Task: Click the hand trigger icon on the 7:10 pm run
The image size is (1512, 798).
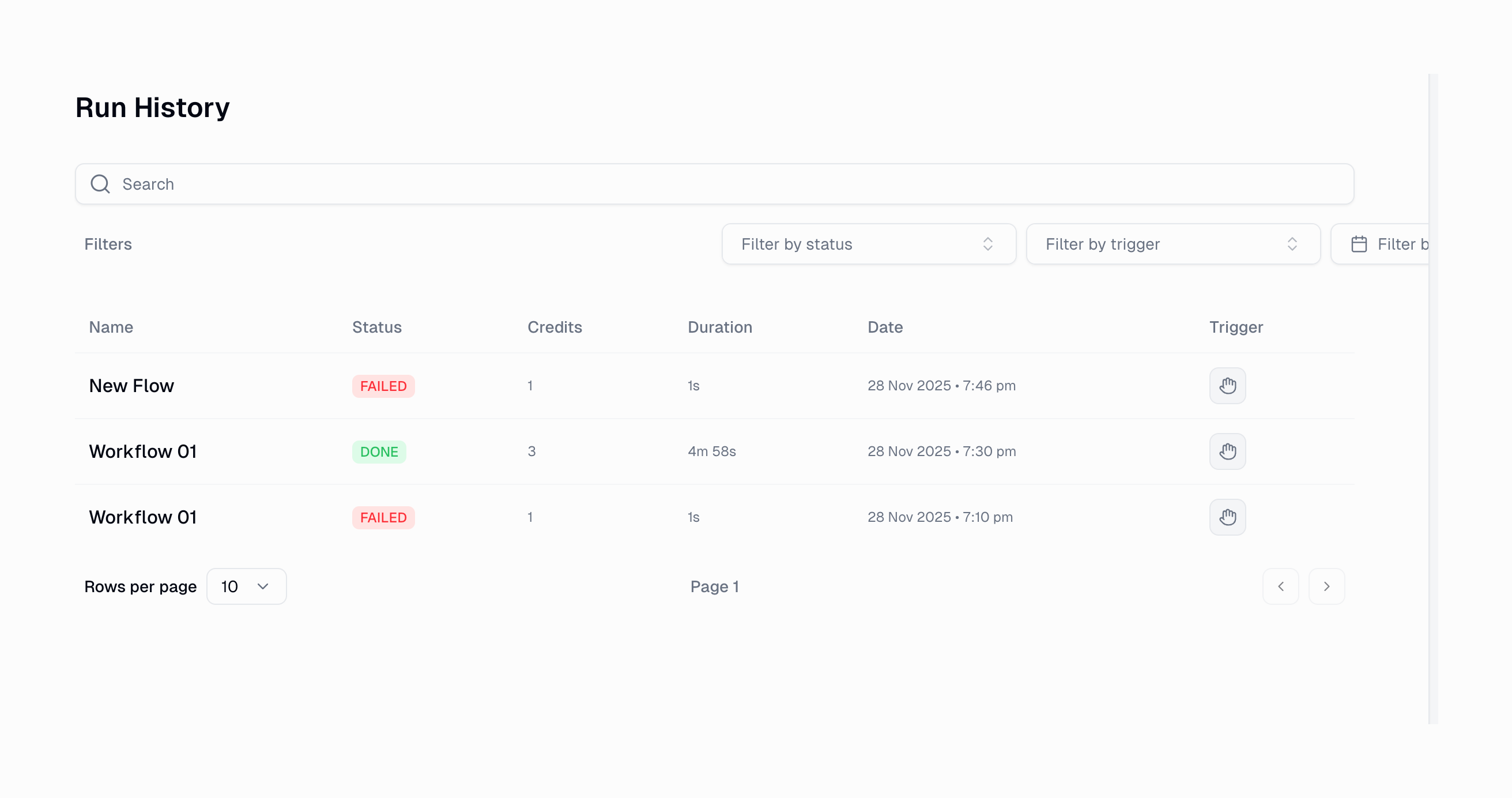Action: tap(1227, 517)
